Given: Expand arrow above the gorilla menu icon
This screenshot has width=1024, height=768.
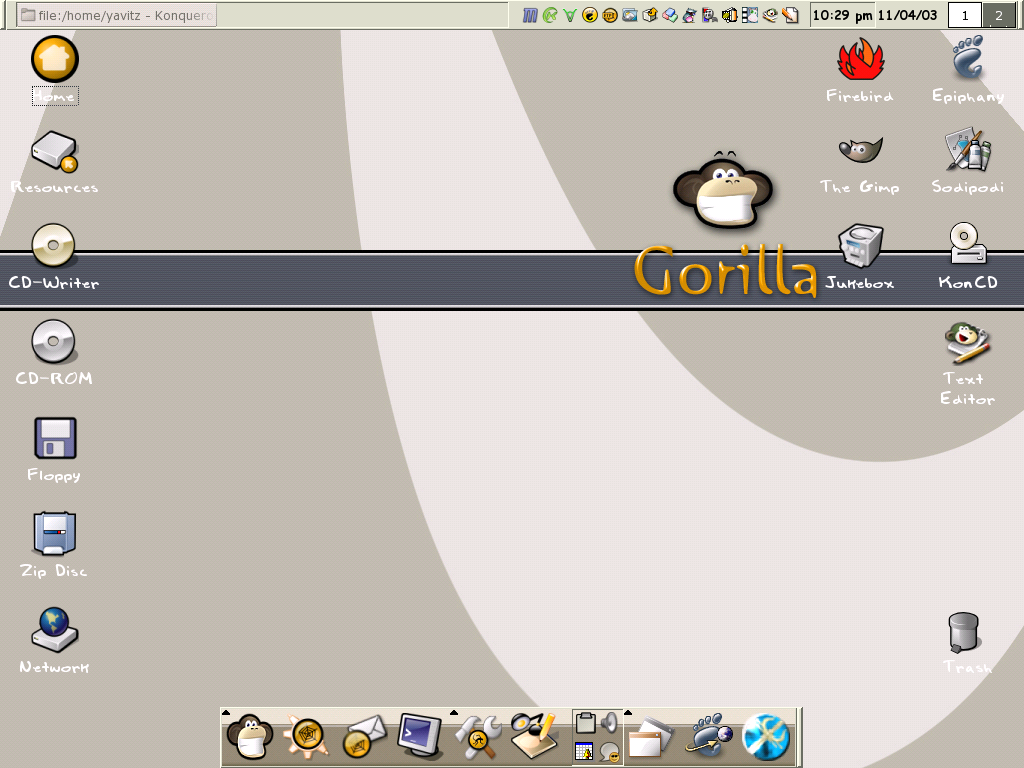Looking at the screenshot, I should 225,712.
